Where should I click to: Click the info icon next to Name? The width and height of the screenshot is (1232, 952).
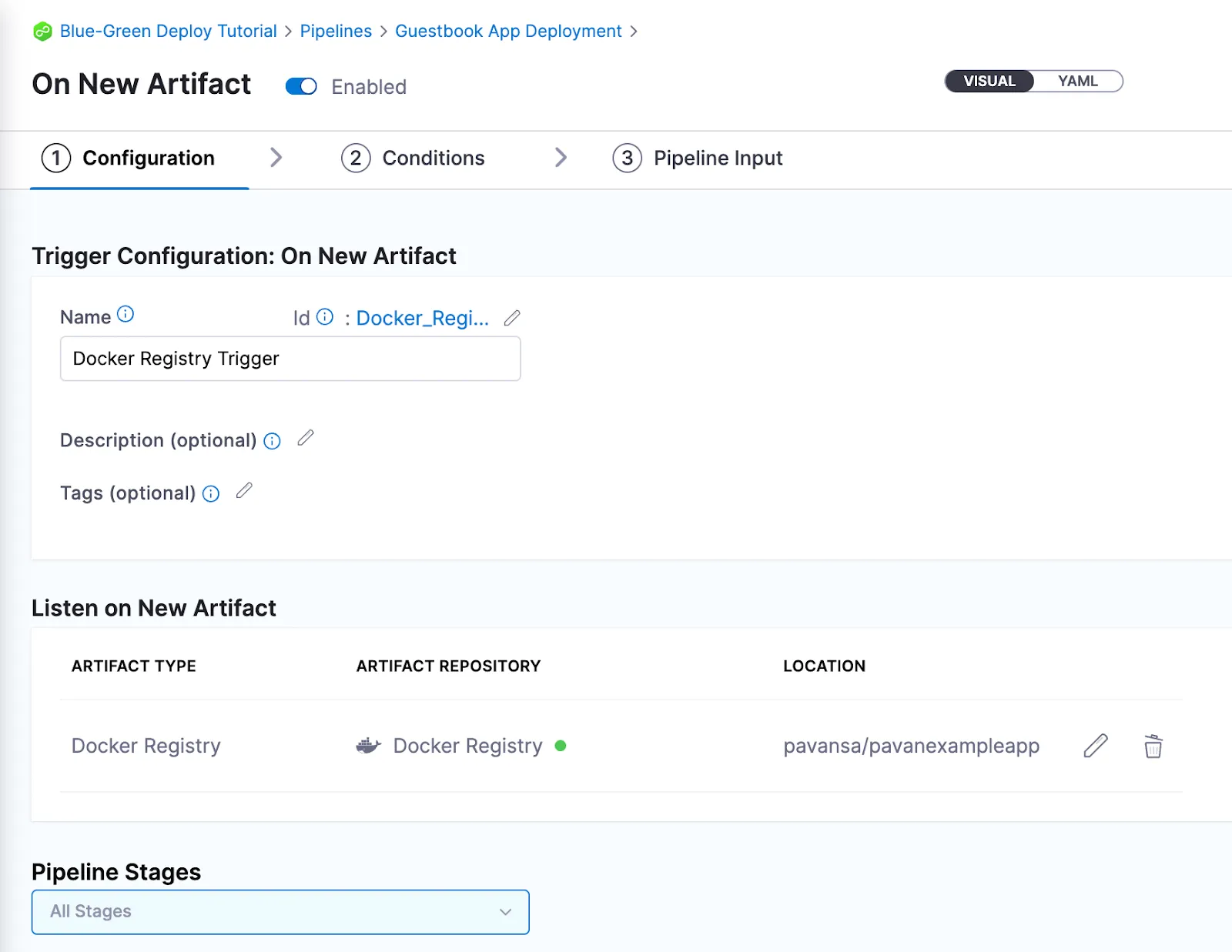coord(126,312)
